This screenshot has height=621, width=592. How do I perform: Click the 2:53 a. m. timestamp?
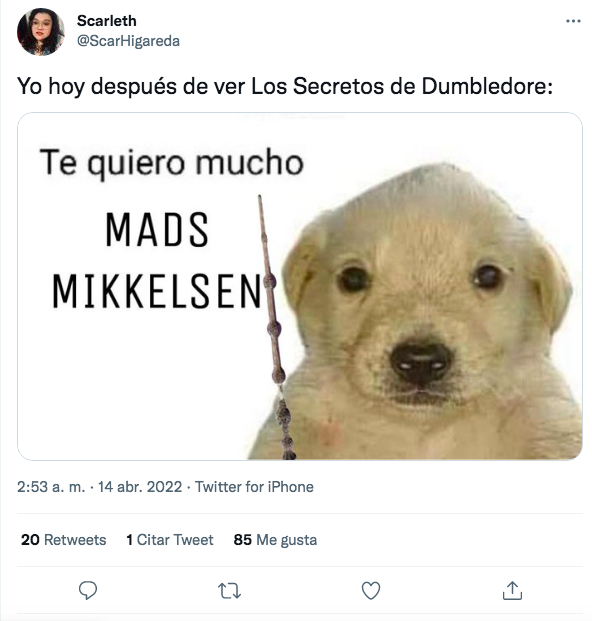(51, 487)
